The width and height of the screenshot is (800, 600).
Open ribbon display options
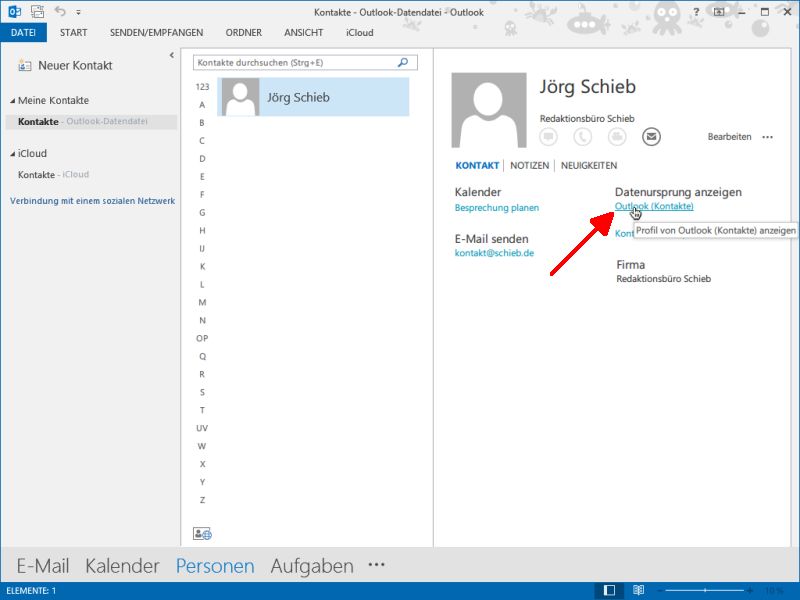click(719, 12)
